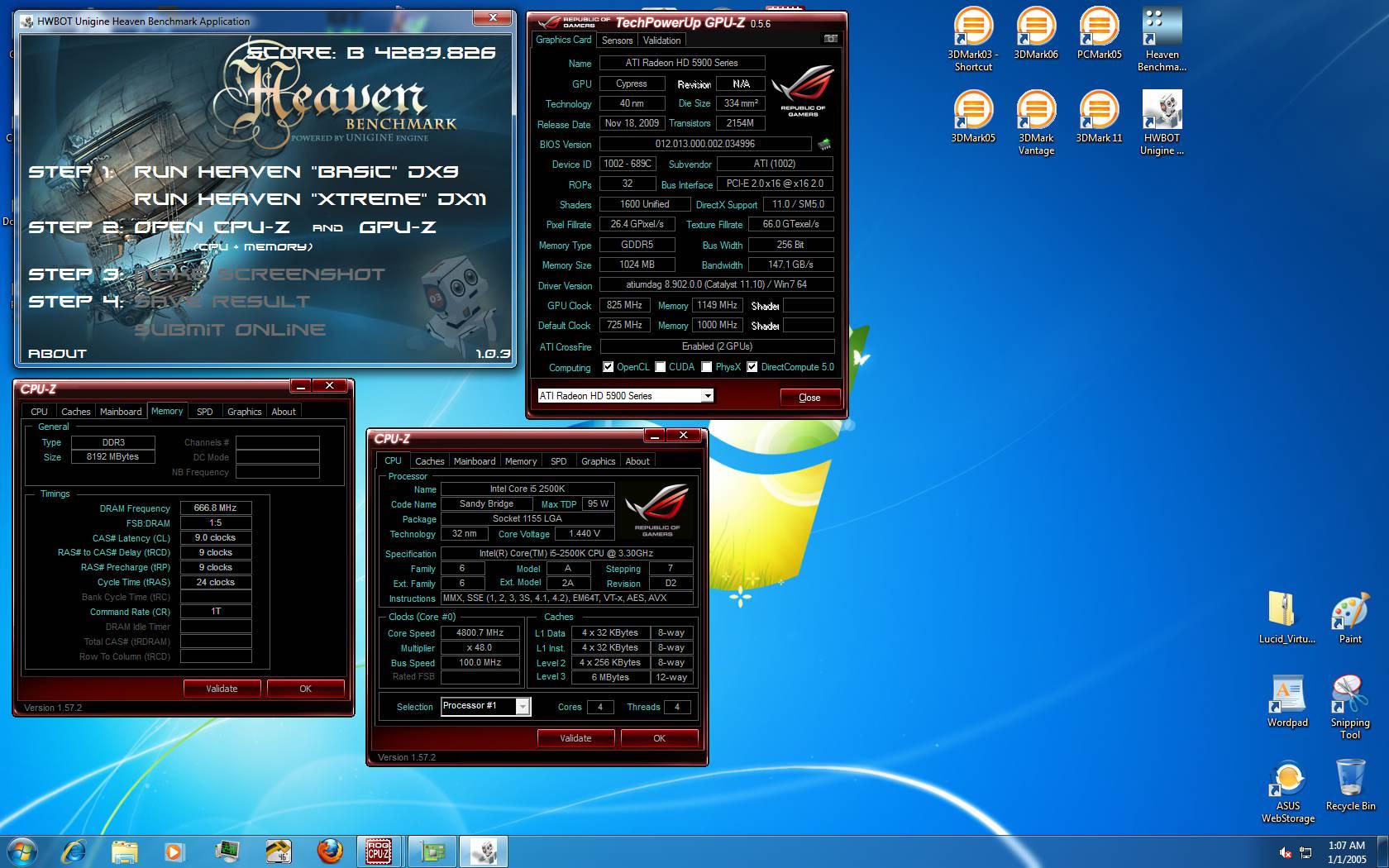The image size is (1389, 868).
Task: Click OK in memory CPU-Z window
Action: point(305,689)
